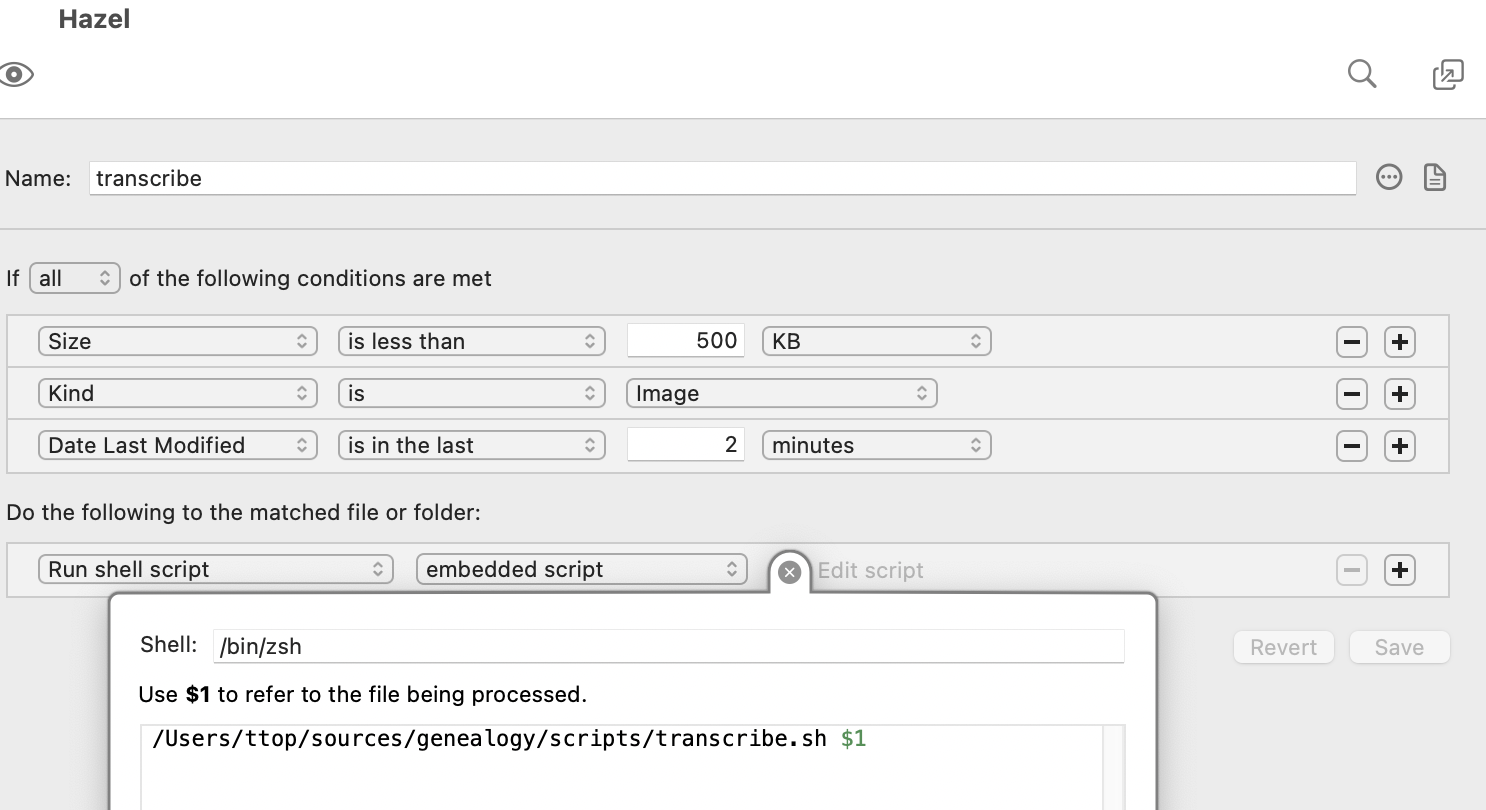Open the rule notes document icon
The image size is (1486, 810).
tap(1435, 178)
